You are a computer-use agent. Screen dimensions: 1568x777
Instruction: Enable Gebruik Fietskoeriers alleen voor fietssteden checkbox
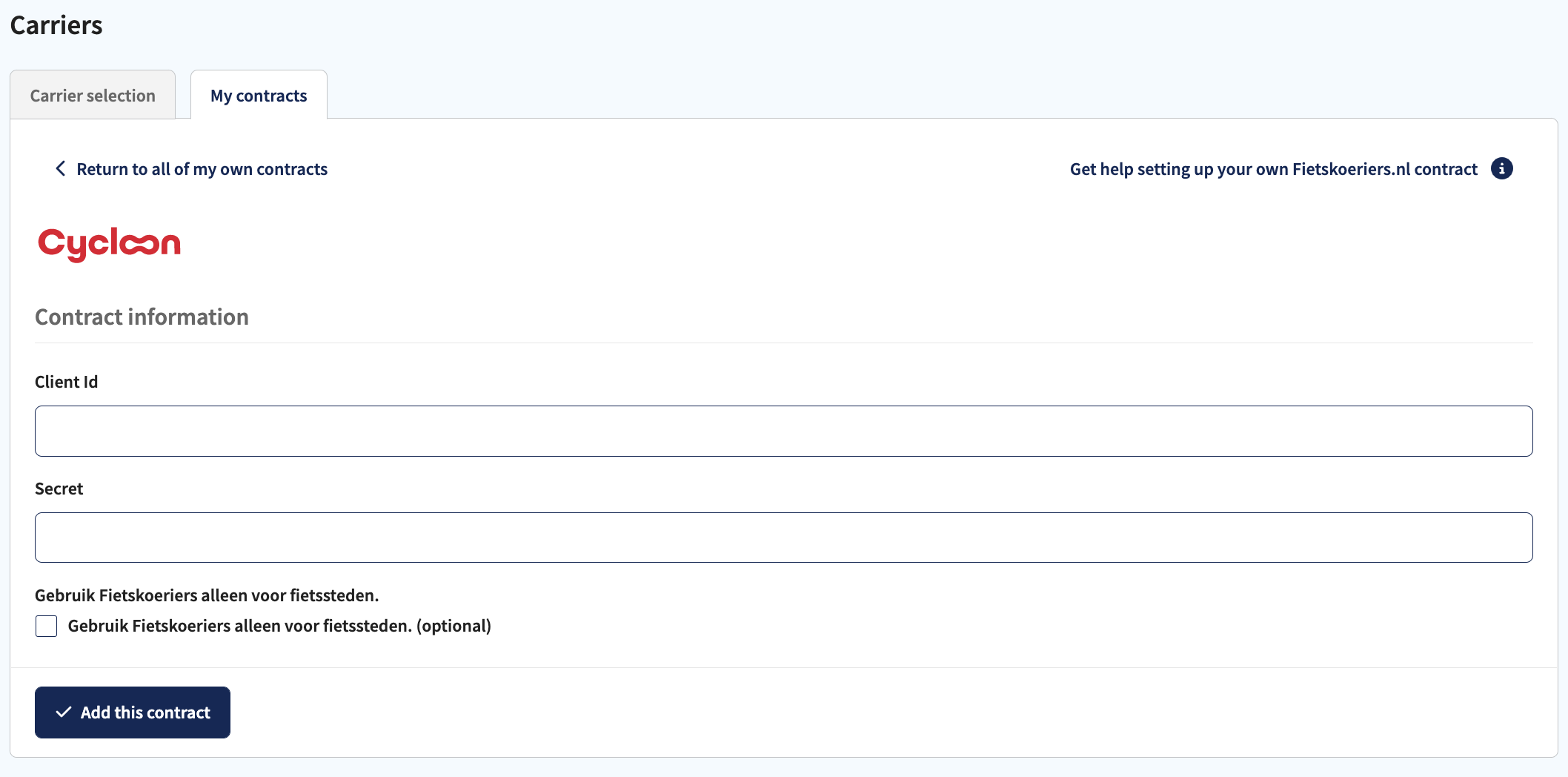coord(46,626)
